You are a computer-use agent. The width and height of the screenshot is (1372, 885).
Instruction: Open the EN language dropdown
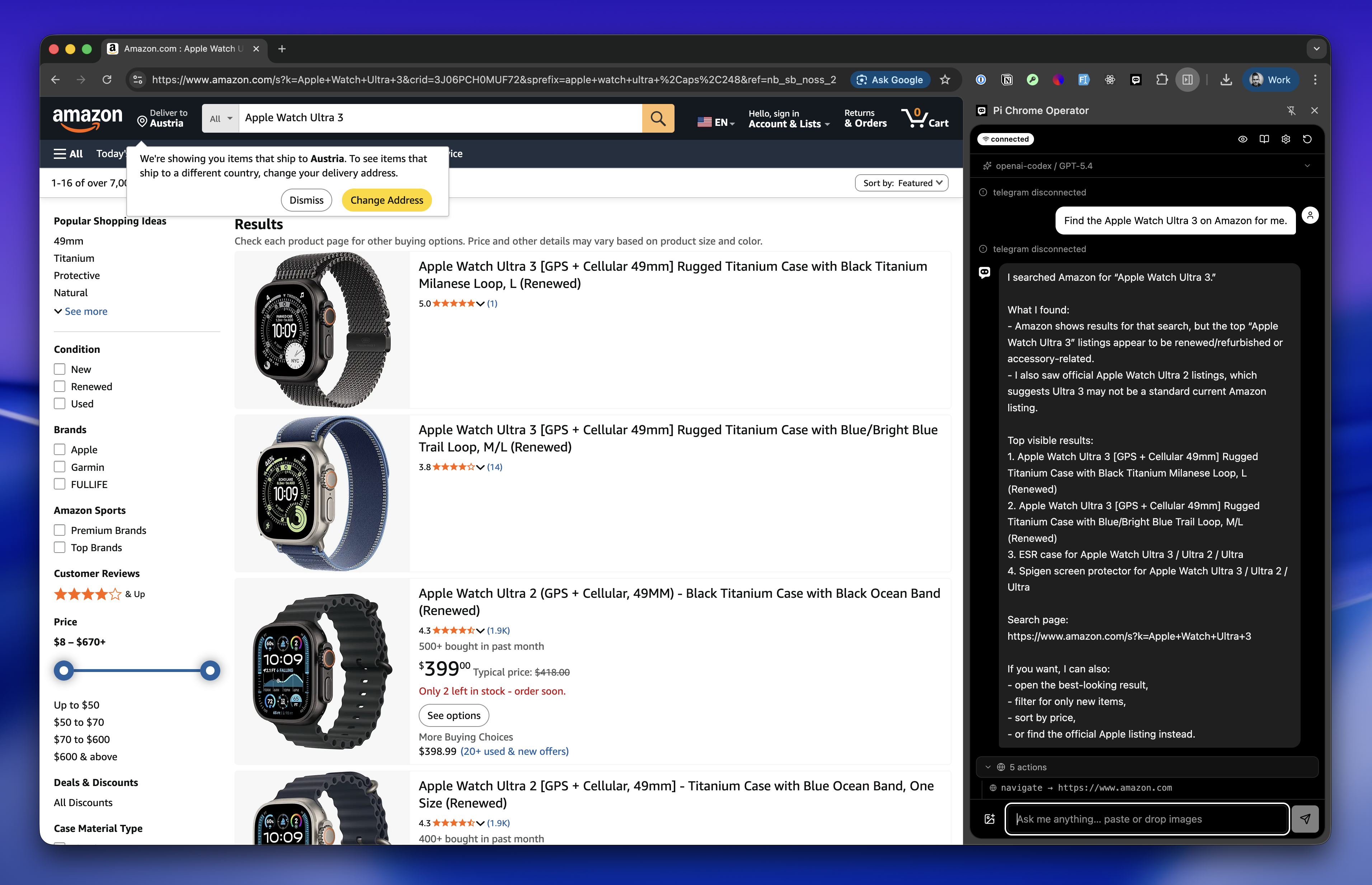[716, 122]
